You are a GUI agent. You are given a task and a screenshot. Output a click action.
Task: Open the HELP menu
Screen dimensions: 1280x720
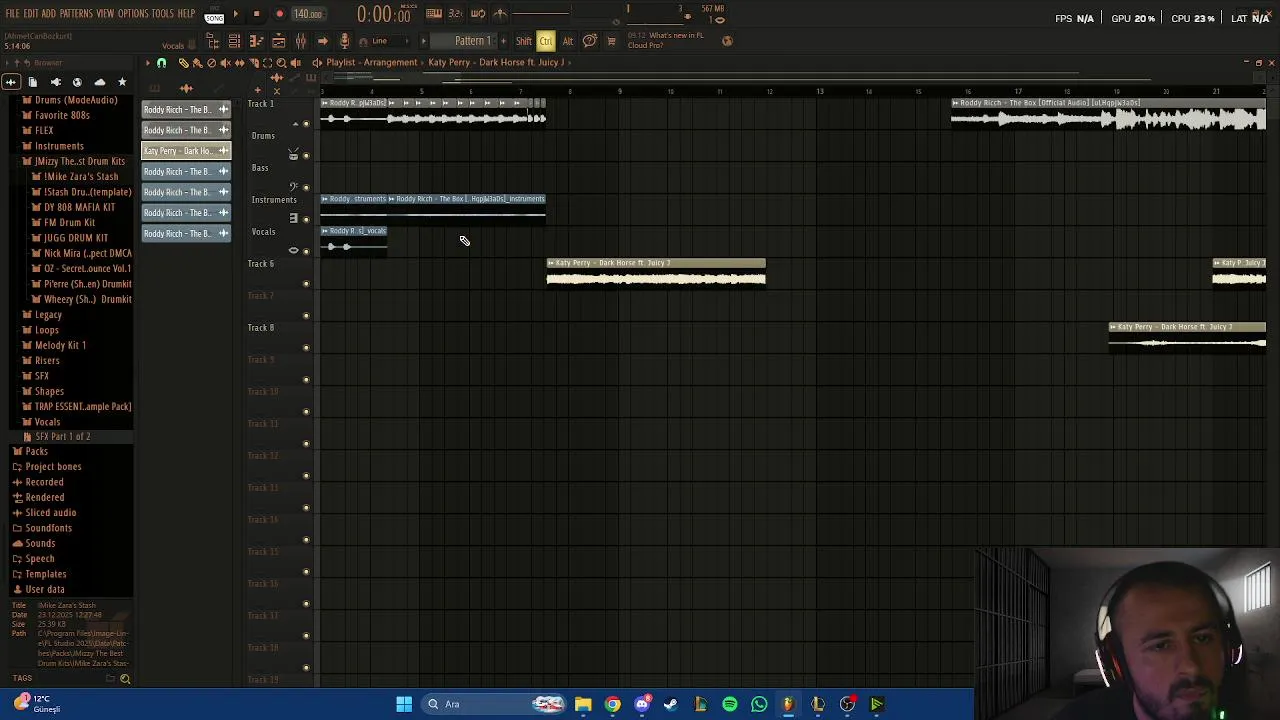tap(187, 14)
